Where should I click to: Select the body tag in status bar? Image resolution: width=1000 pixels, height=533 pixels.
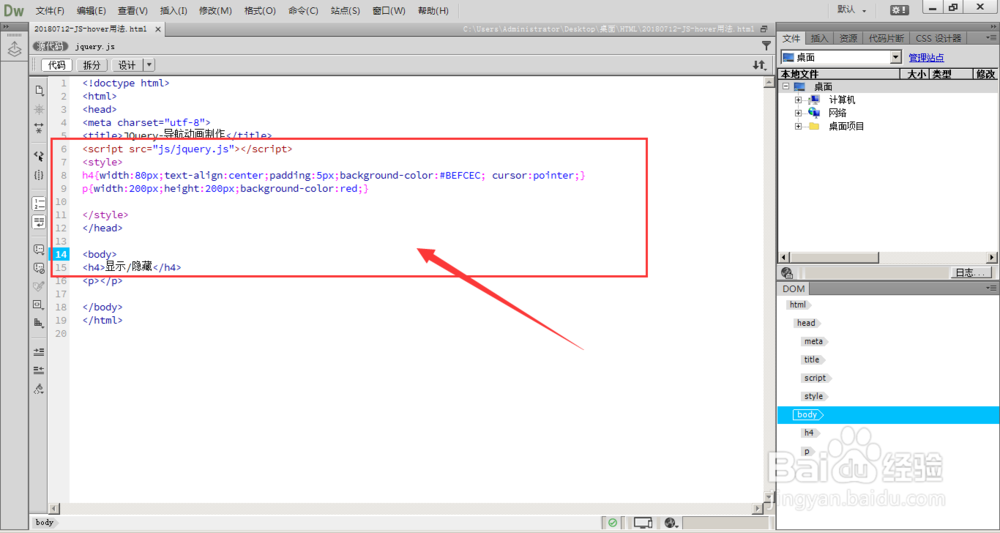(x=45, y=522)
